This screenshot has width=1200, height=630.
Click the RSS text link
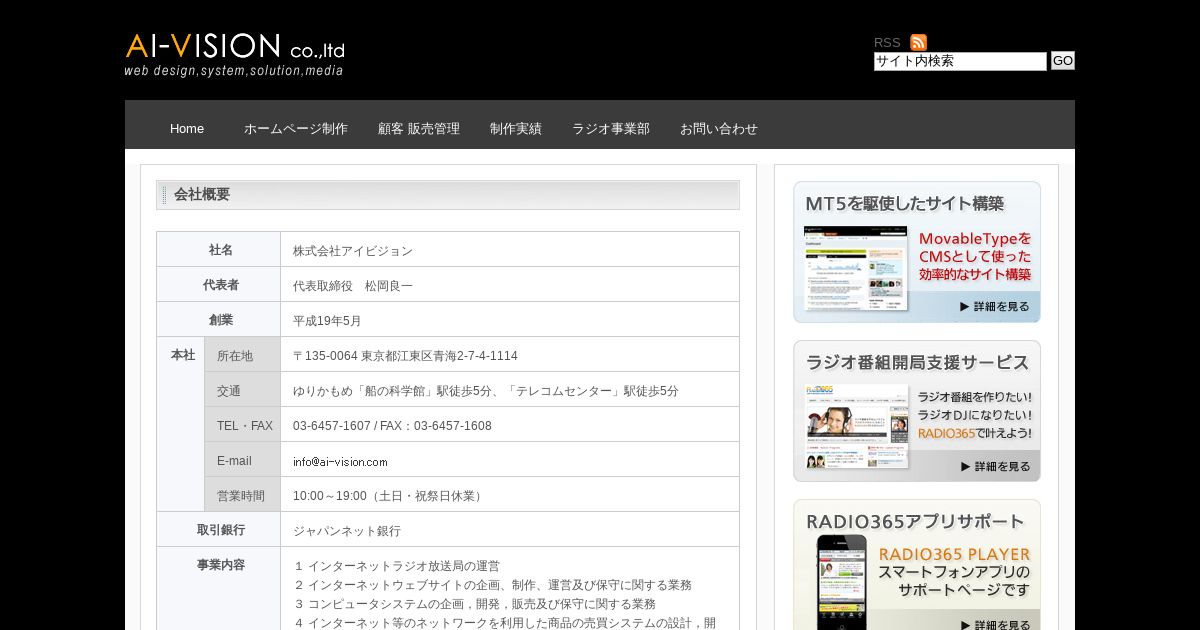[x=887, y=42]
